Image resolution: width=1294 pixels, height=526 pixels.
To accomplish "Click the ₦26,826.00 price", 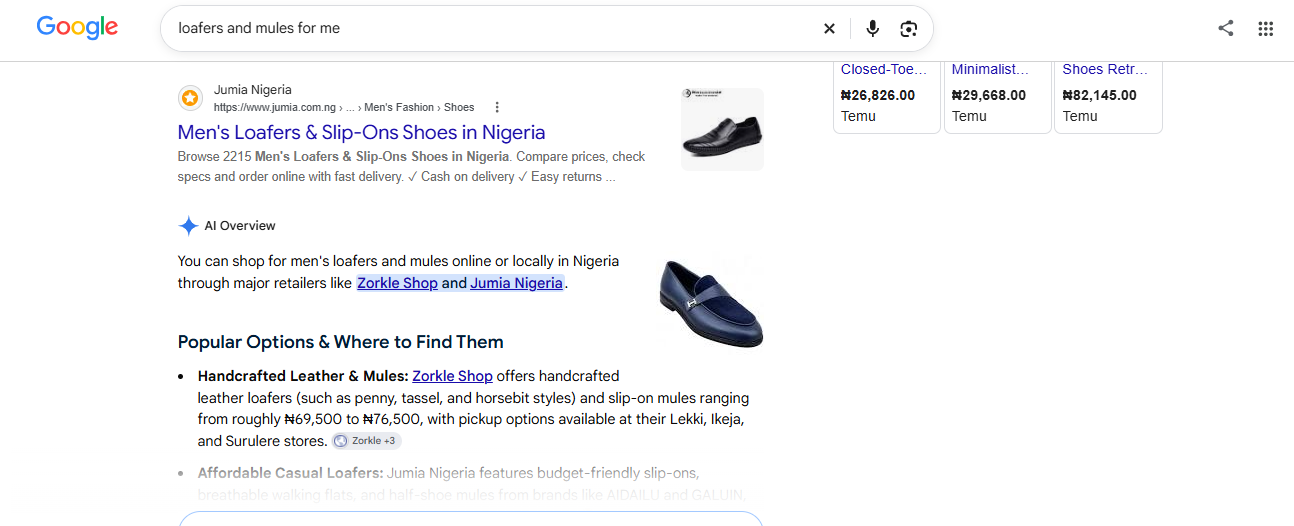I will click(878, 95).
